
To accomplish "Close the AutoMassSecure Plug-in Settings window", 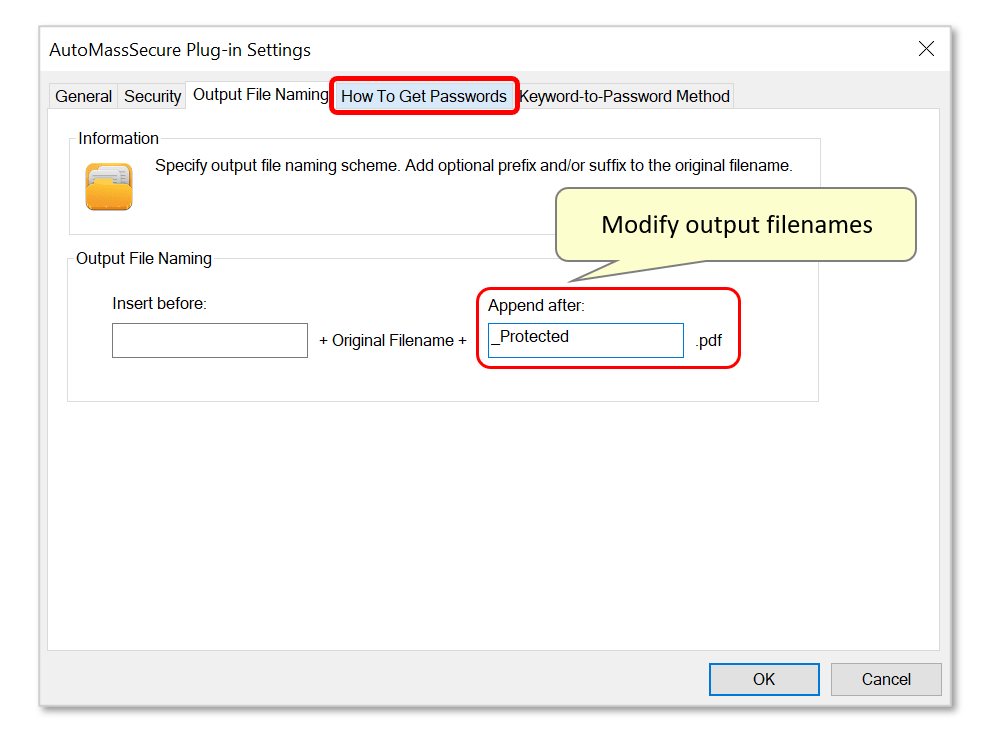I will (926, 49).
